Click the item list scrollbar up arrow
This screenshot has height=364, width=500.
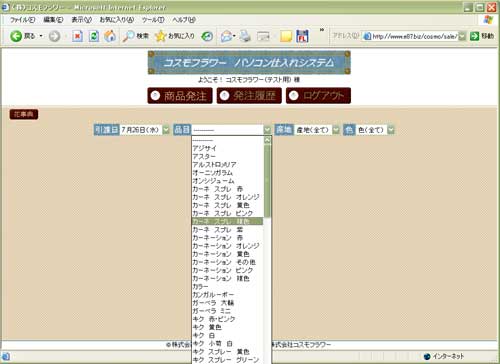coord(267,140)
